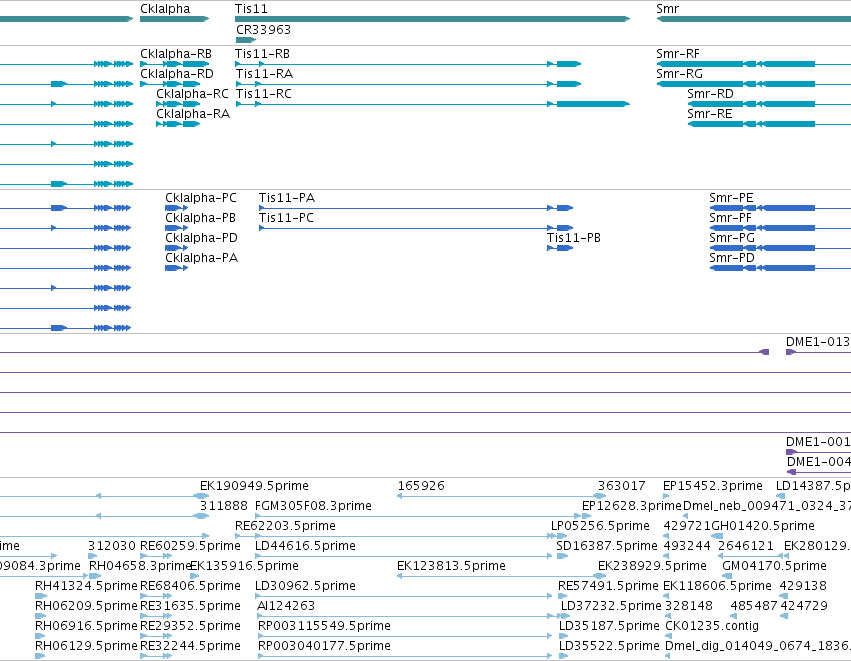Select the 311888 alignment label

(x=224, y=506)
